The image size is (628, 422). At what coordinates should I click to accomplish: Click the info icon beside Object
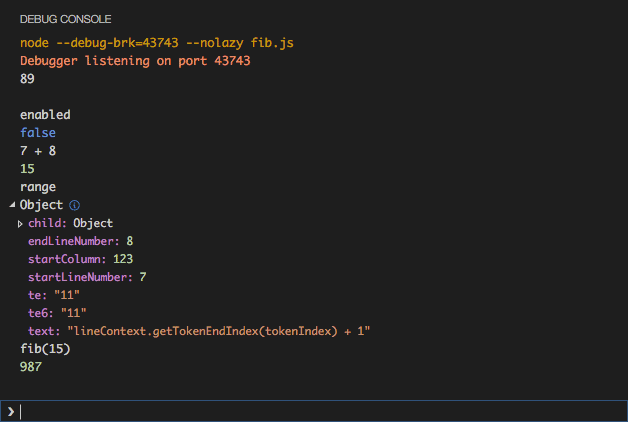[74, 205]
